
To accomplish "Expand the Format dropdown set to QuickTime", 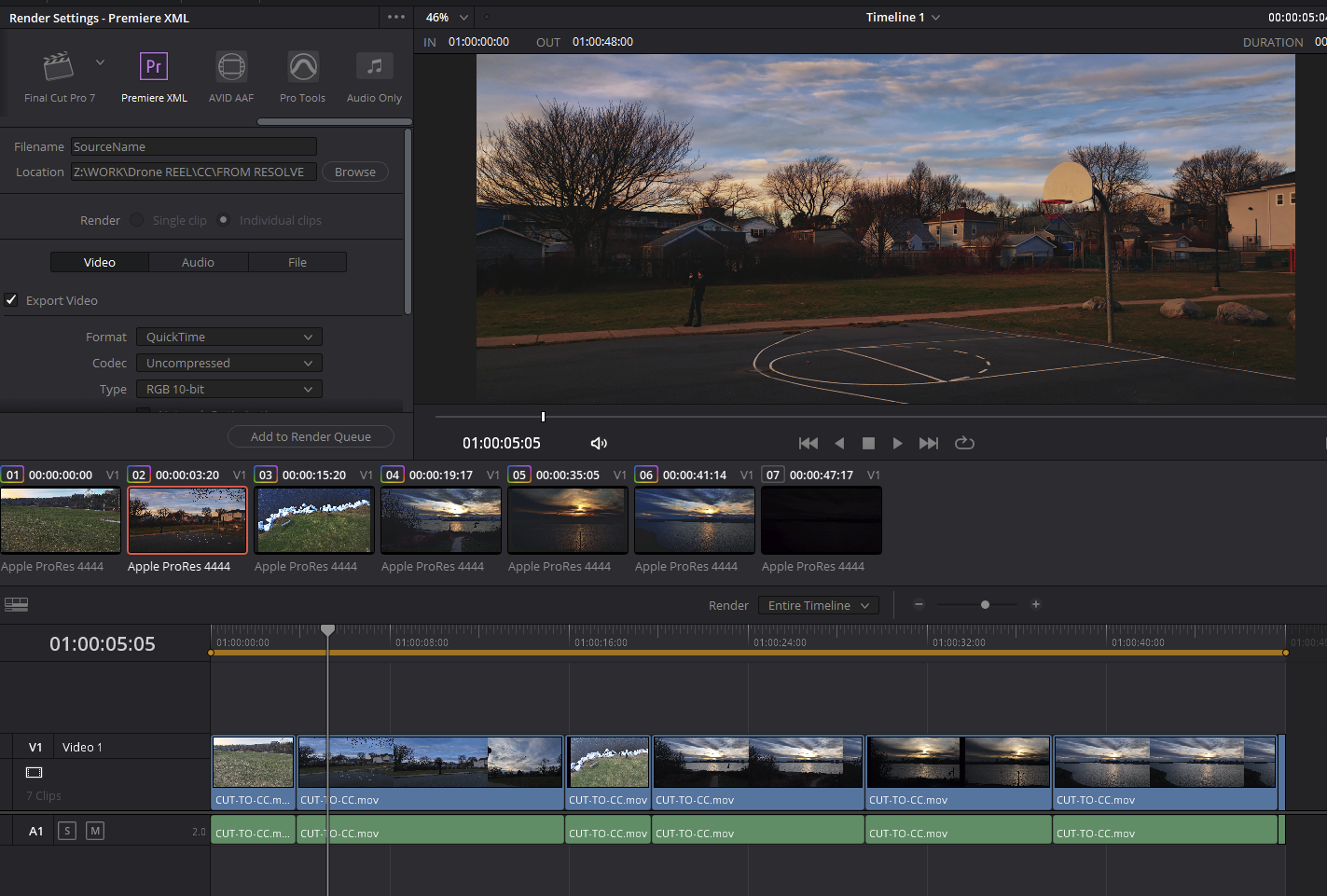I will (228, 338).
